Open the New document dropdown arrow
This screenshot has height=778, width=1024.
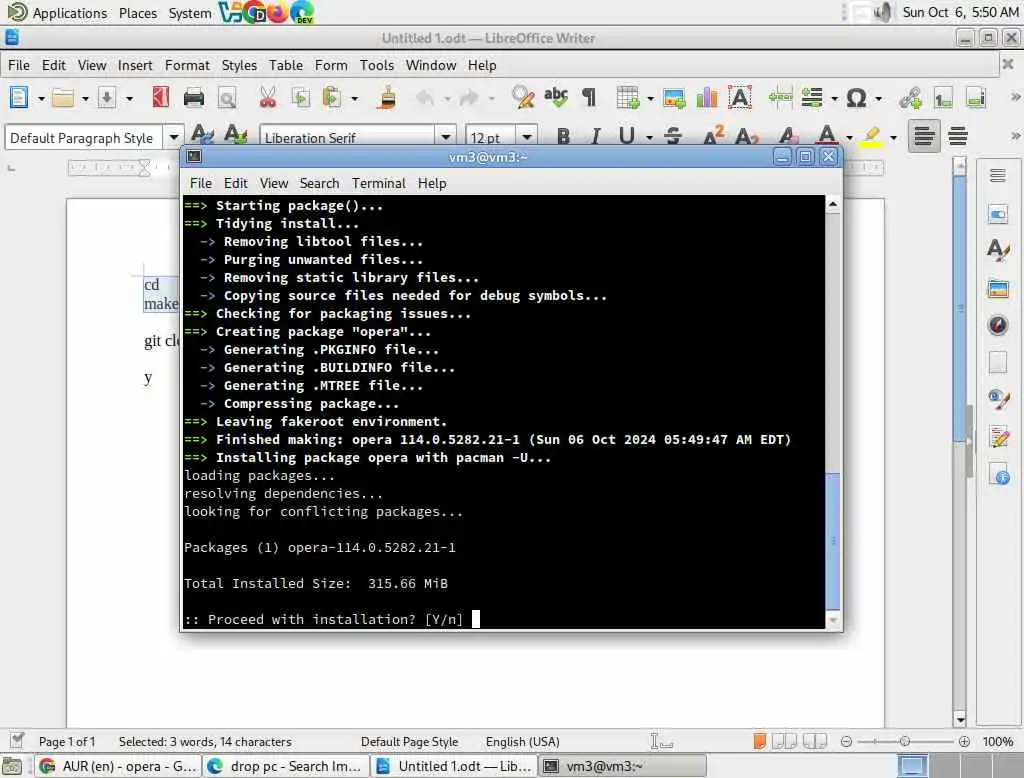click(40, 99)
